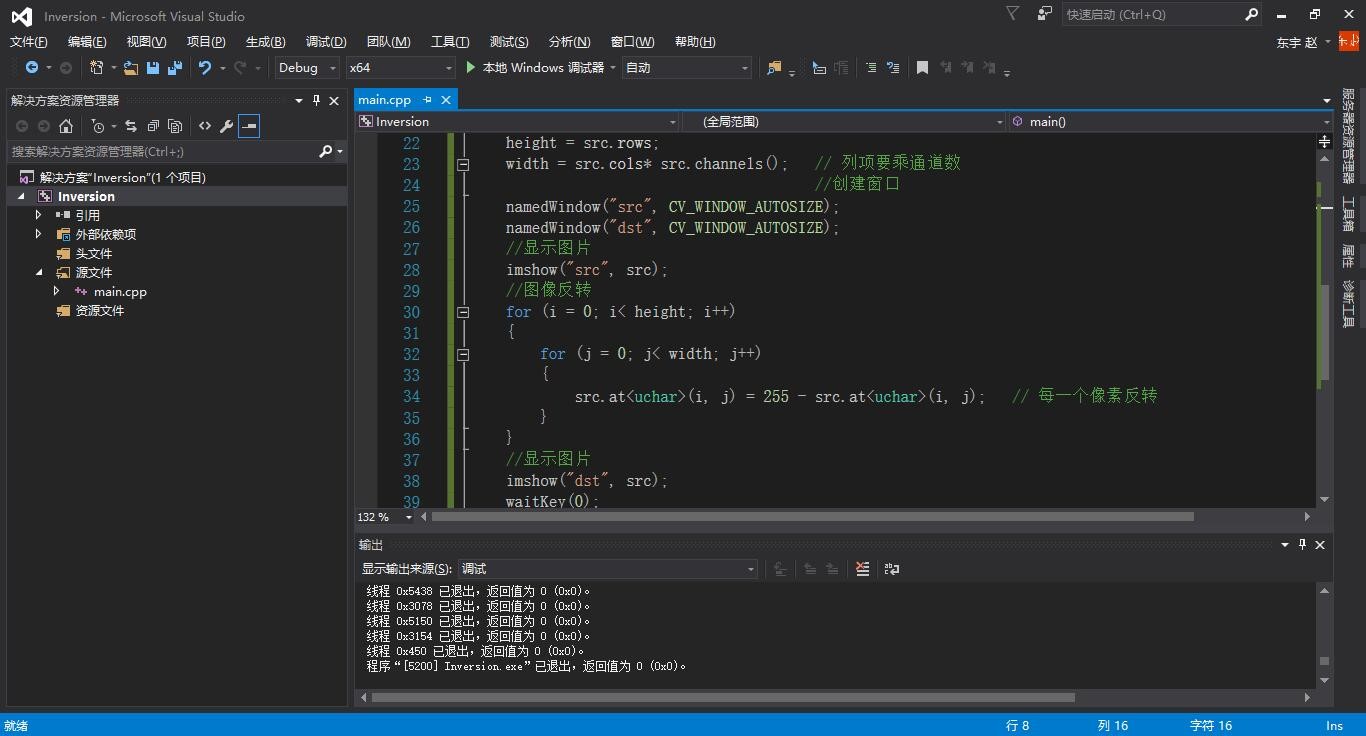Click the magnifier icon in Quick Launch
1366x736 pixels.
click(x=1251, y=14)
